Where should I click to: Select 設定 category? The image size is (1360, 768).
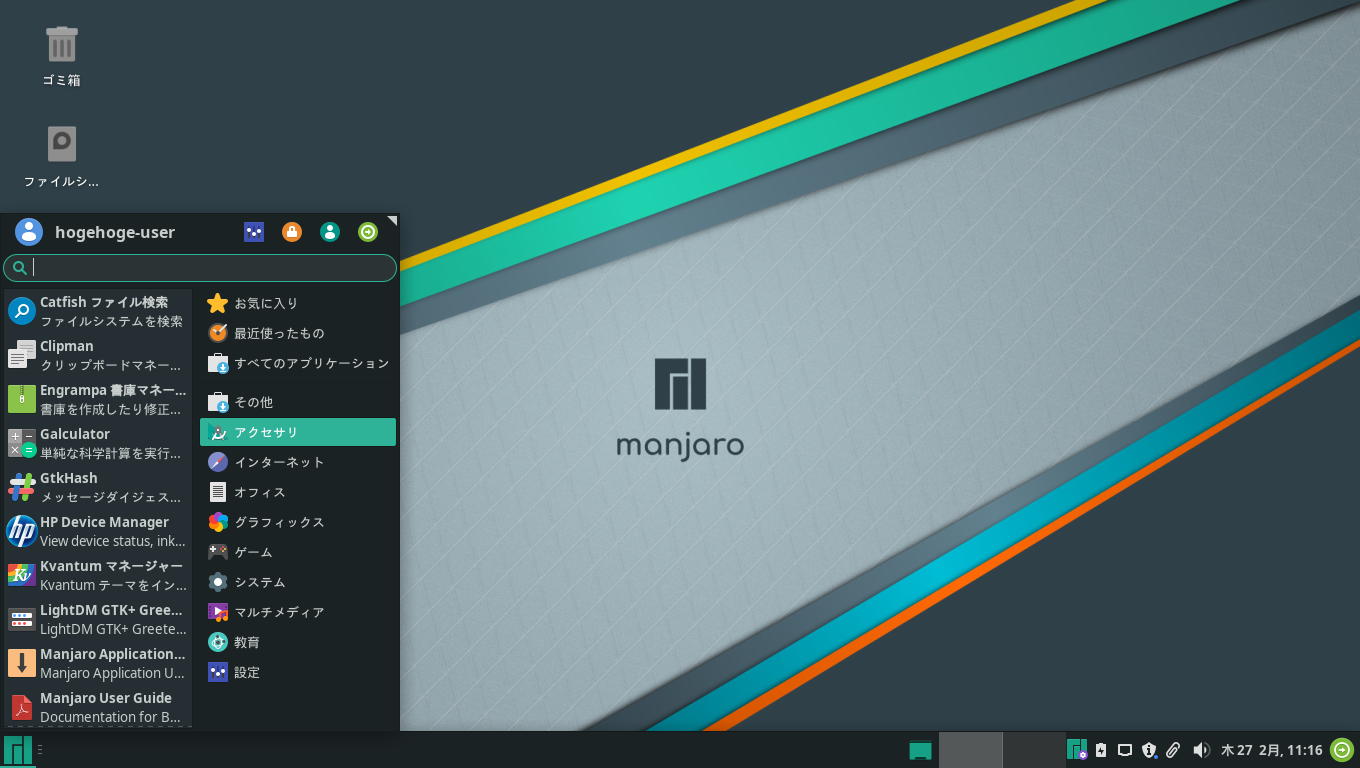[x=298, y=672]
